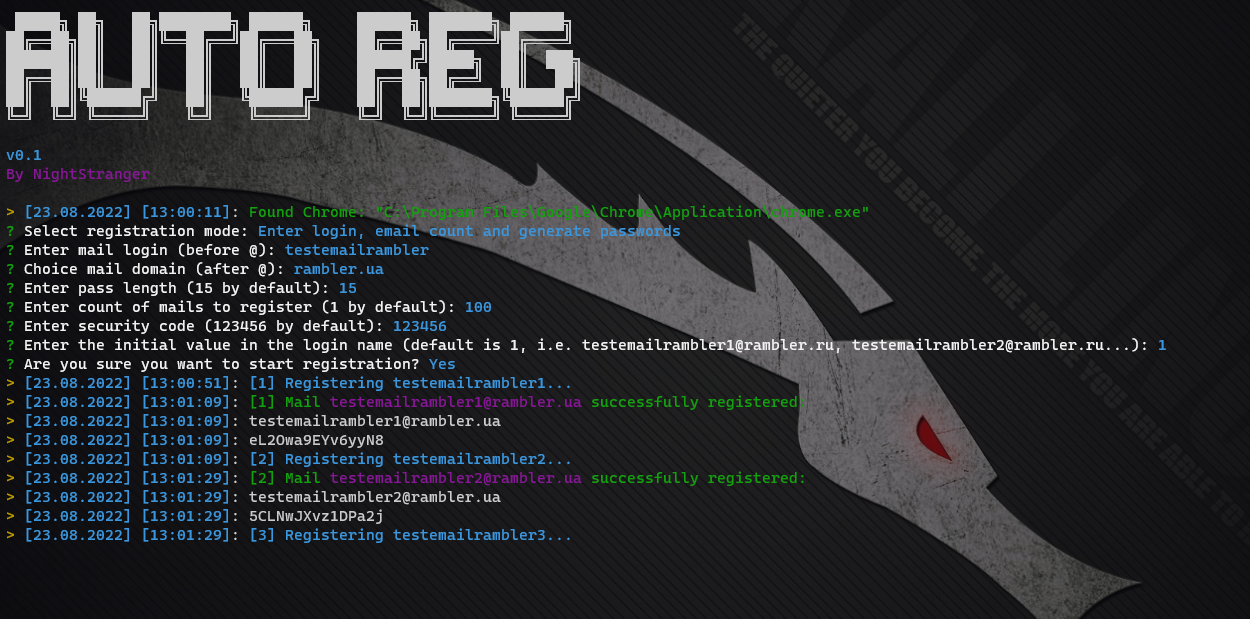Click the security code value 123456
This screenshot has width=1250, height=619.
(x=420, y=326)
